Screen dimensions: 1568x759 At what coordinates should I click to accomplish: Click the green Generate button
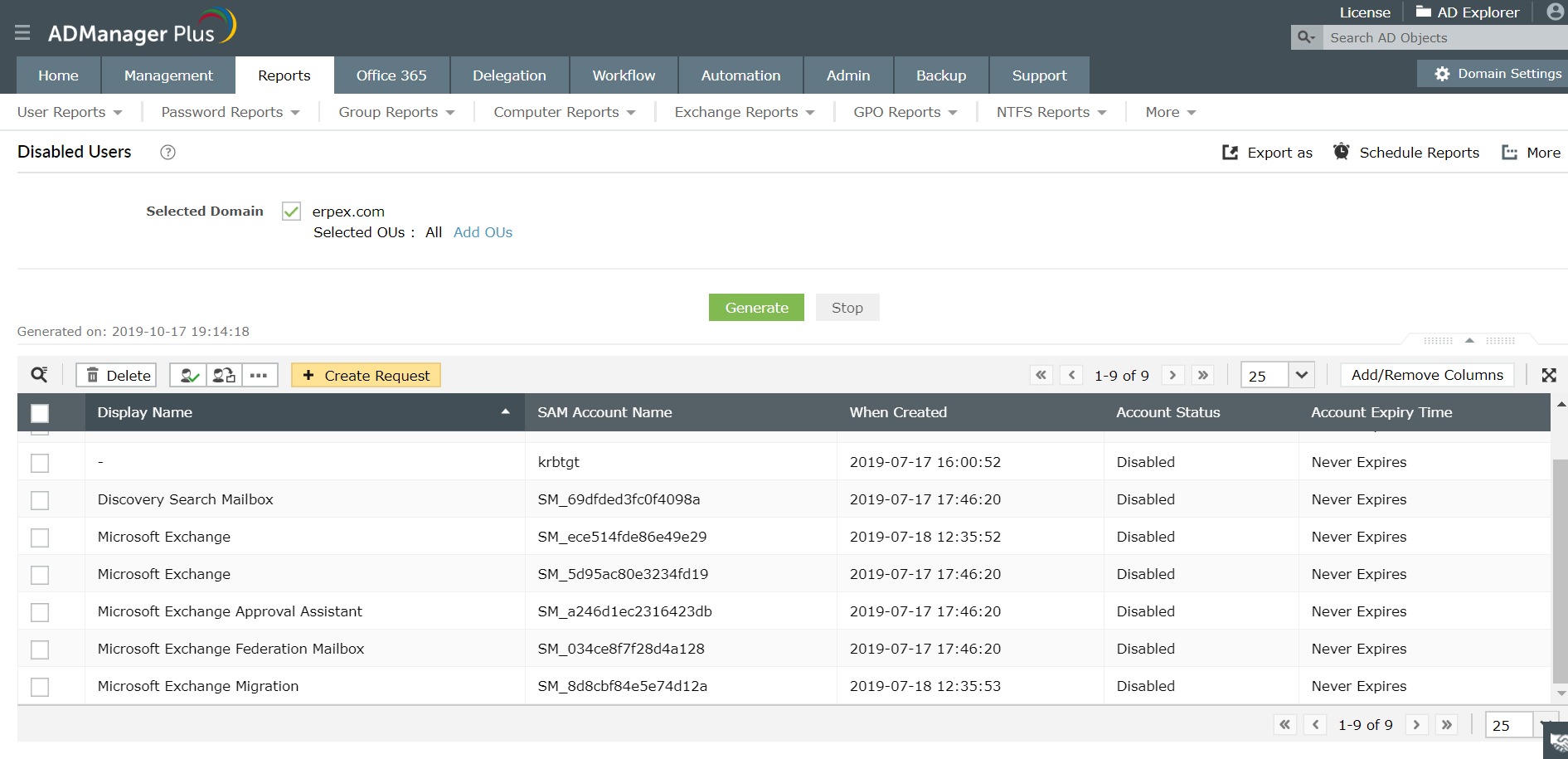pos(756,308)
